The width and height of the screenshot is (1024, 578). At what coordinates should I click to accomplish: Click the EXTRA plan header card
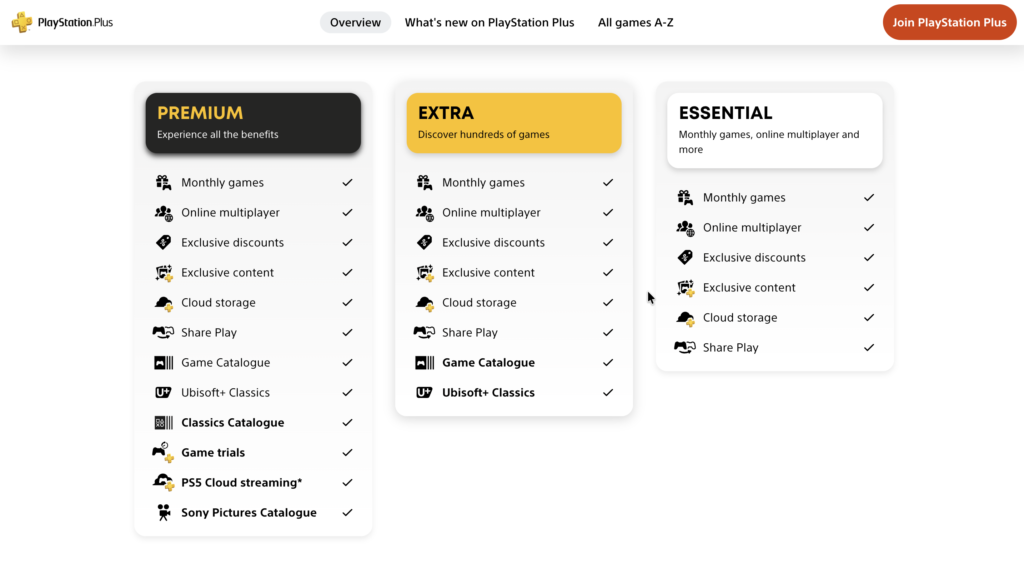click(513, 122)
